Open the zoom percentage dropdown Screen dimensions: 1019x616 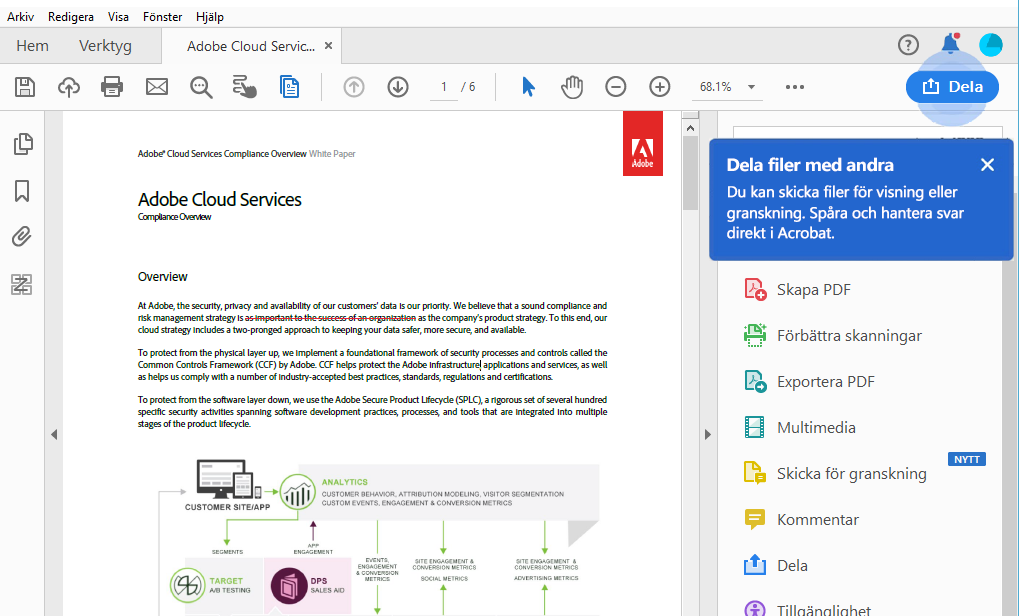coord(727,87)
